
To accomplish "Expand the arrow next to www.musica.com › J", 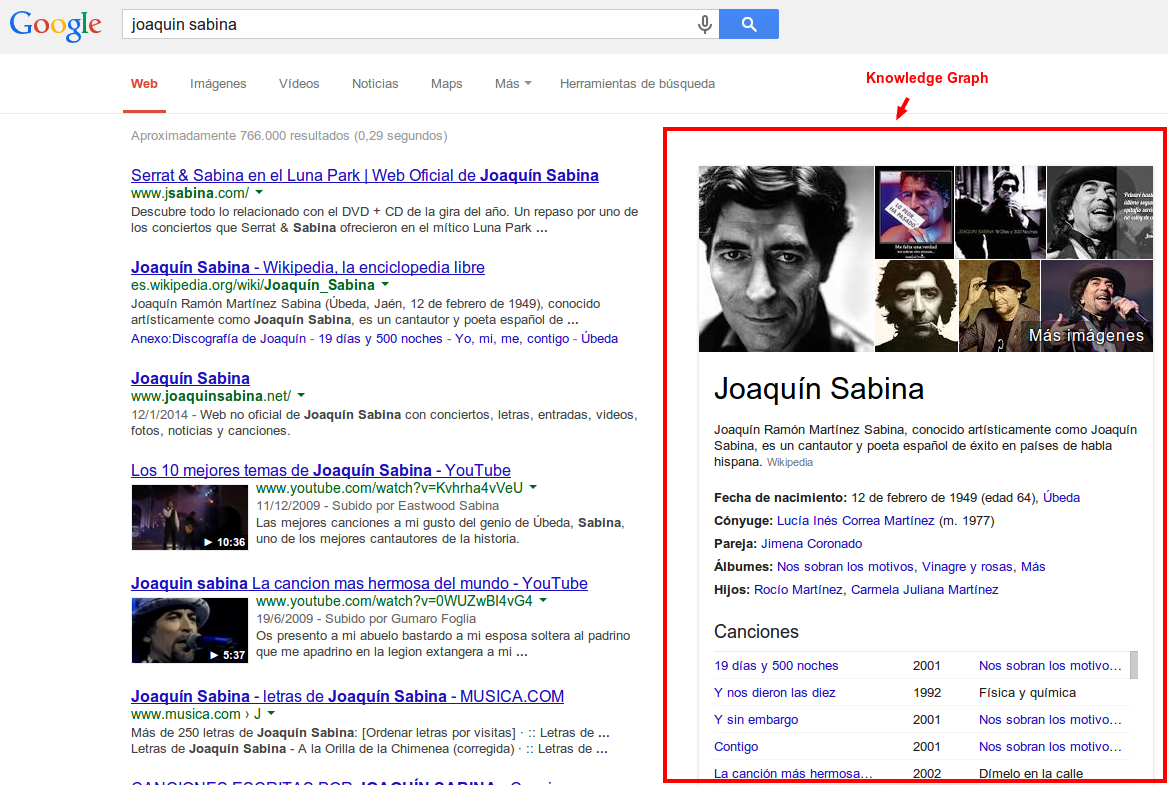I will tap(271, 714).
